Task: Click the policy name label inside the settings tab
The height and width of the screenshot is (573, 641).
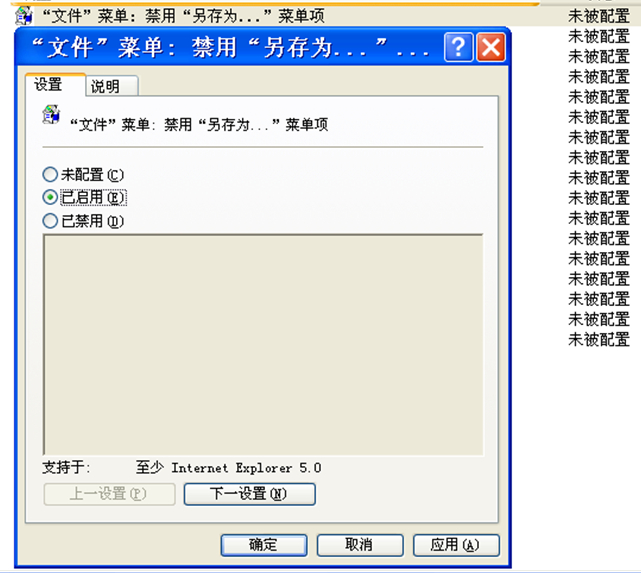Action: point(199,125)
